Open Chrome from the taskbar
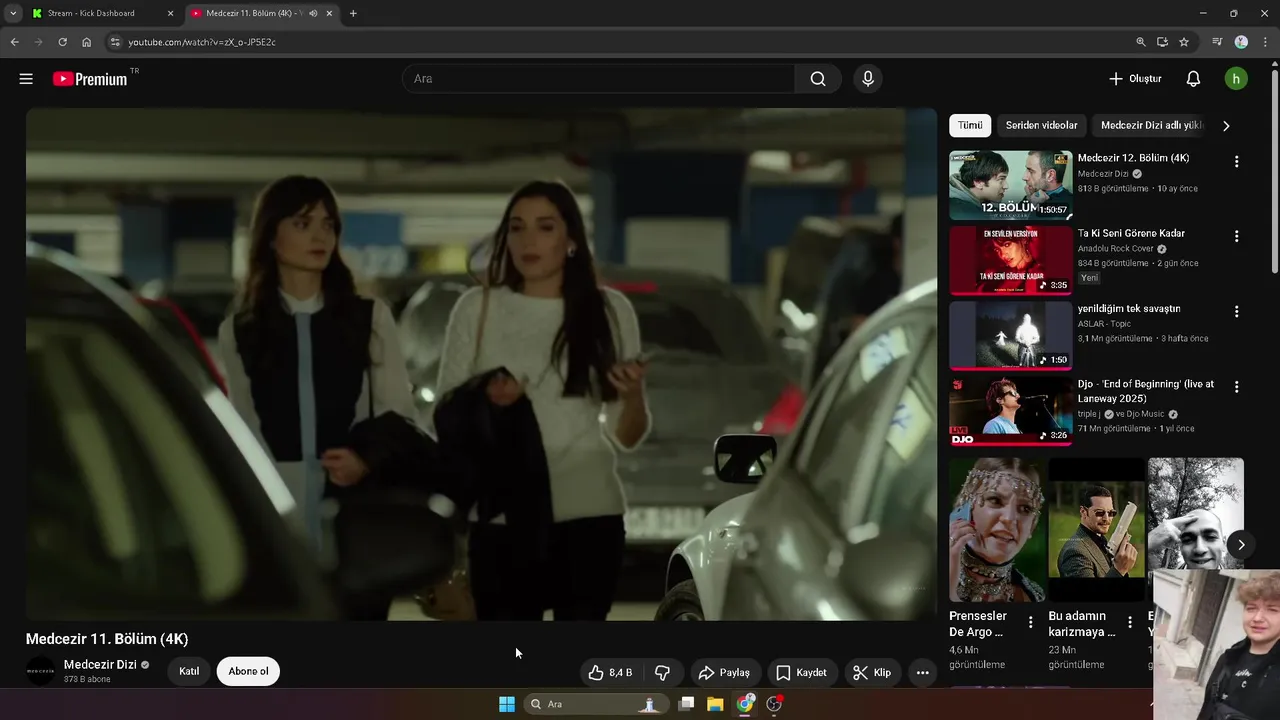 click(745, 704)
